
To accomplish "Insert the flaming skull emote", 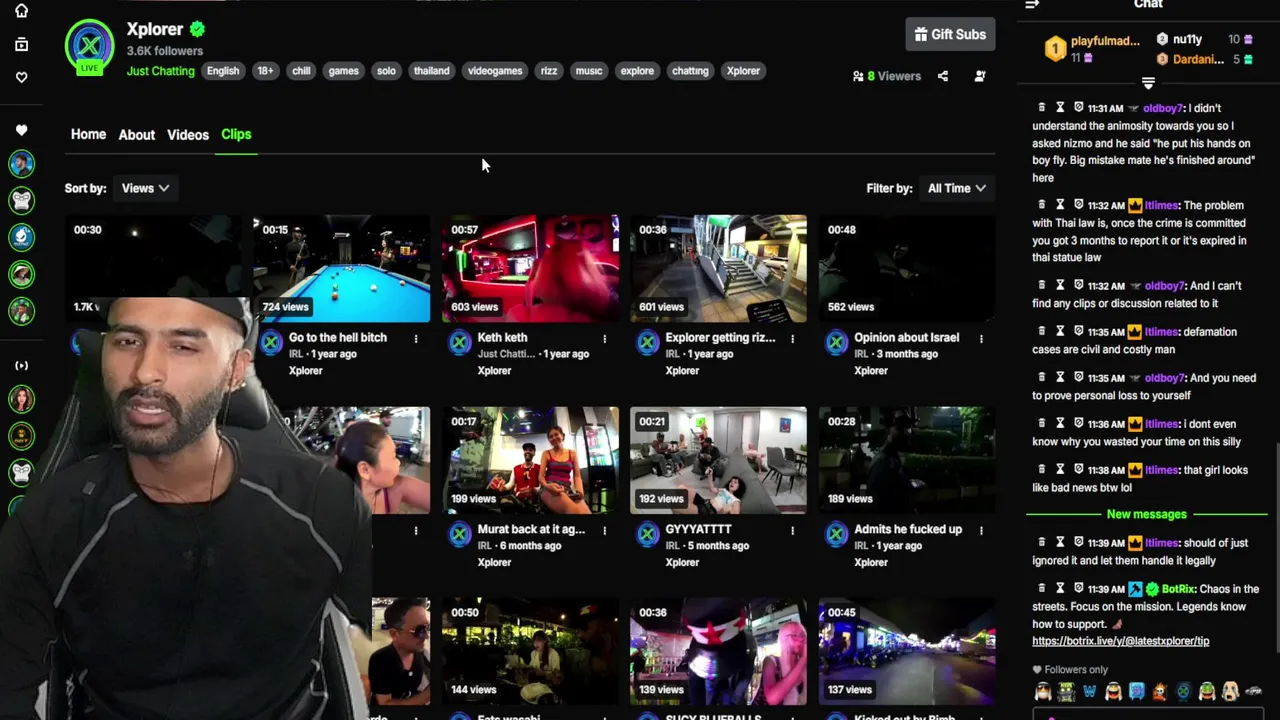I will pos(1160,692).
